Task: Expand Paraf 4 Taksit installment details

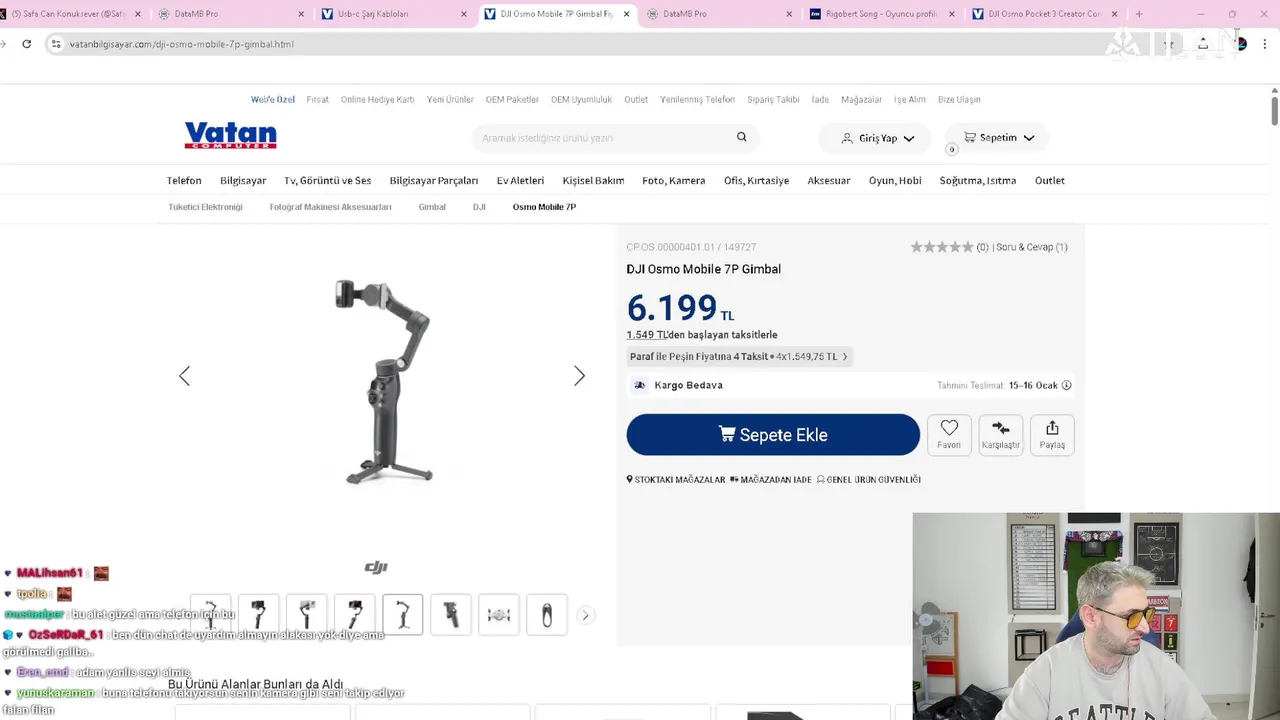Action: pyautogui.click(x=739, y=356)
